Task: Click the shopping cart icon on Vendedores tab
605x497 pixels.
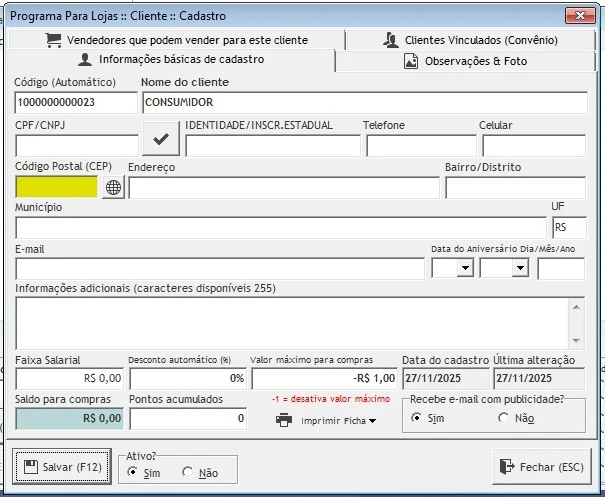Action: point(53,40)
